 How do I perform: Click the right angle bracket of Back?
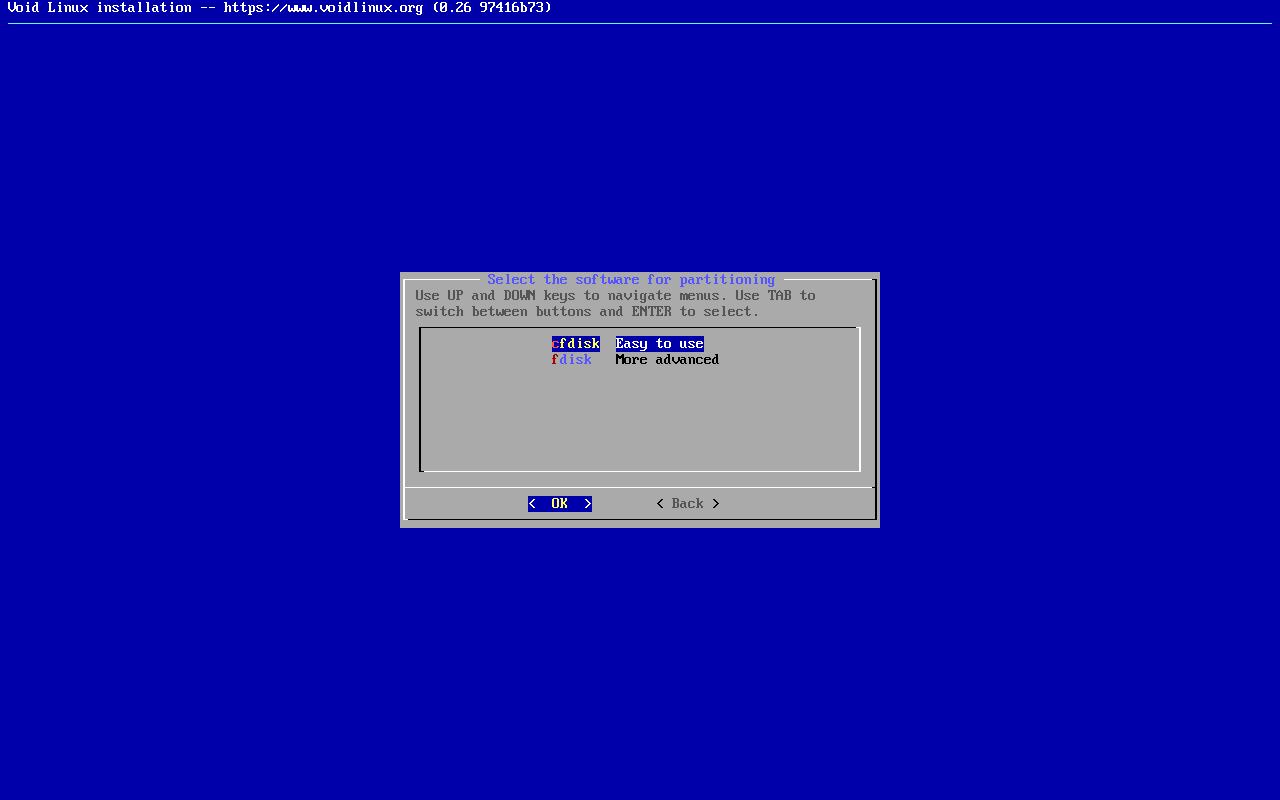pyautogui.click(x=716, y=504)
